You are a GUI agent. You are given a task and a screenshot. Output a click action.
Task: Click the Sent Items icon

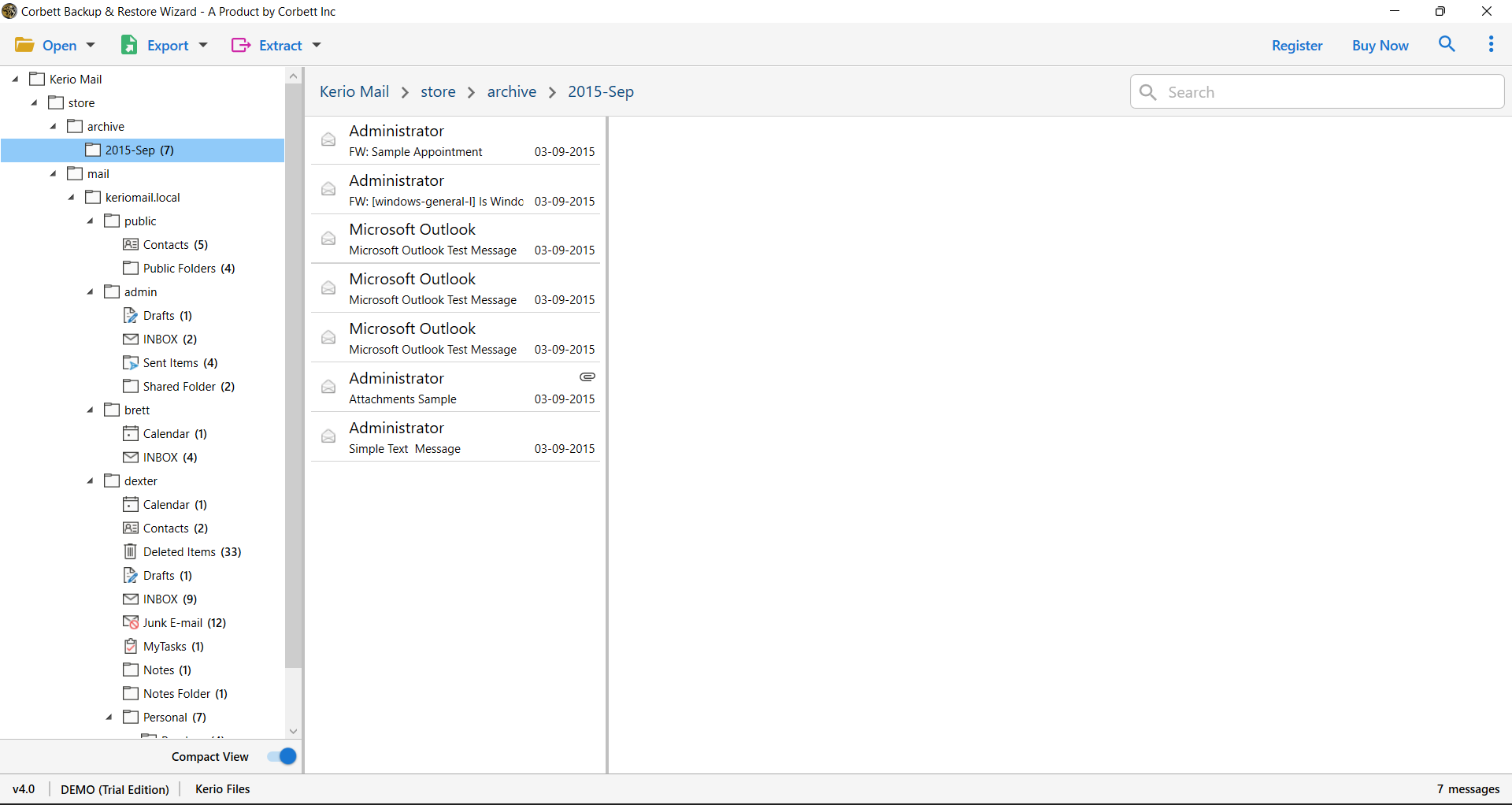131,362
